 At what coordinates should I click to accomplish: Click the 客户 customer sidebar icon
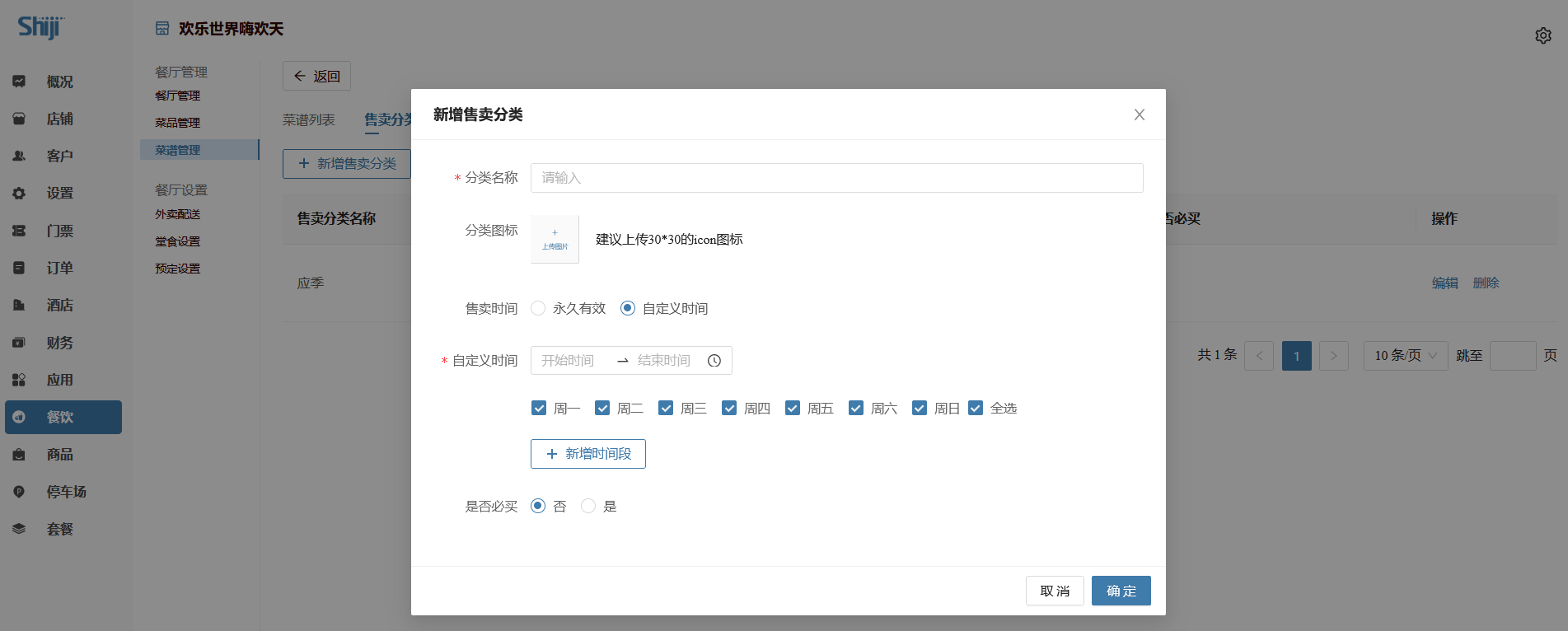(19, 156)
